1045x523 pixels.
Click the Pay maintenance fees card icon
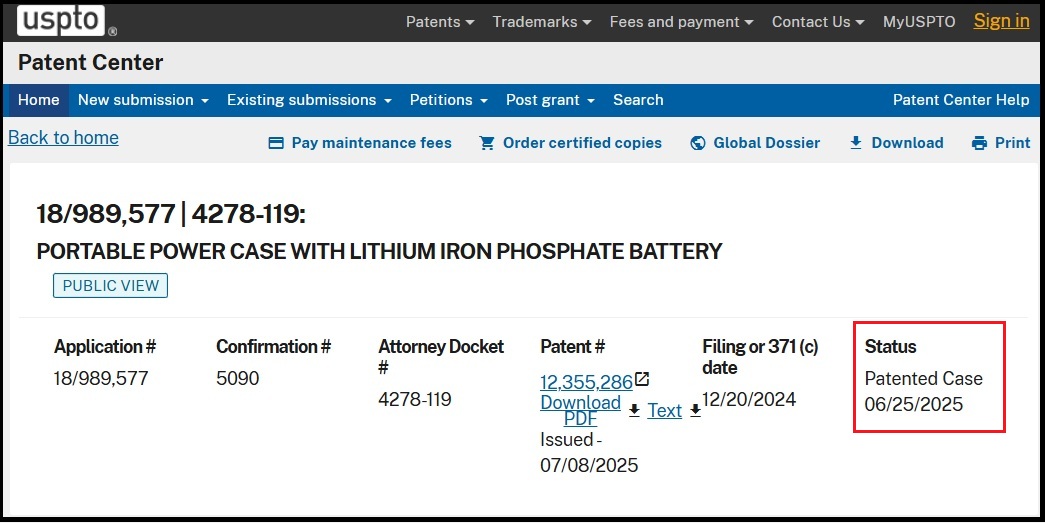point(276,143)
